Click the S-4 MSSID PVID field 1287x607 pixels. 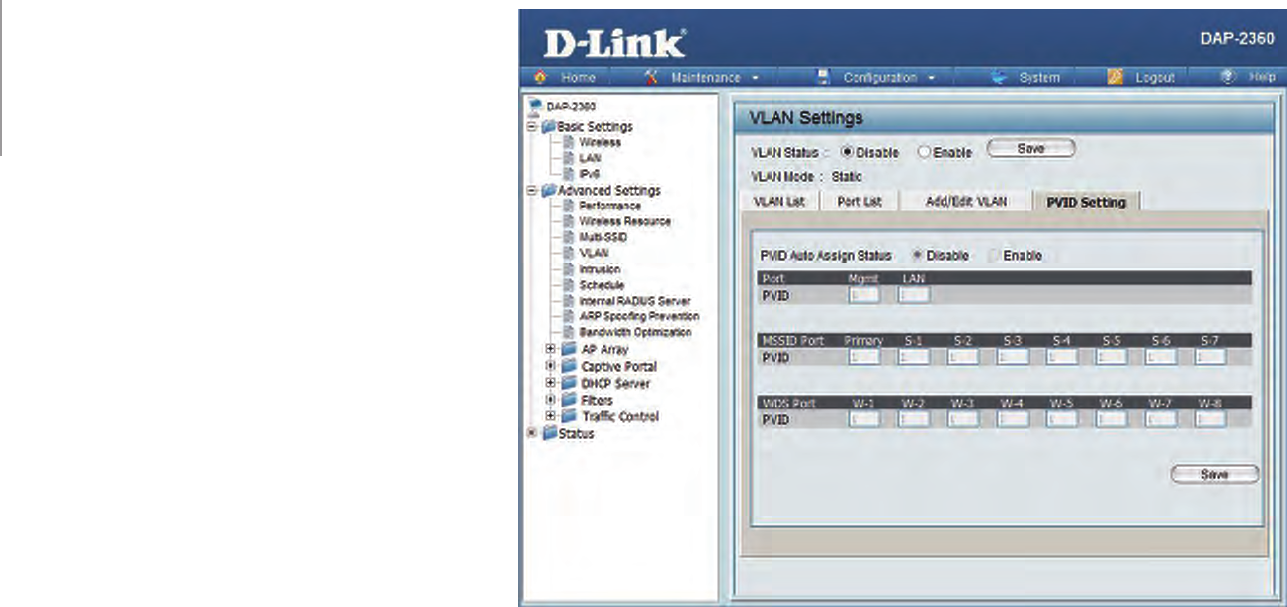tap(1062, 357)
